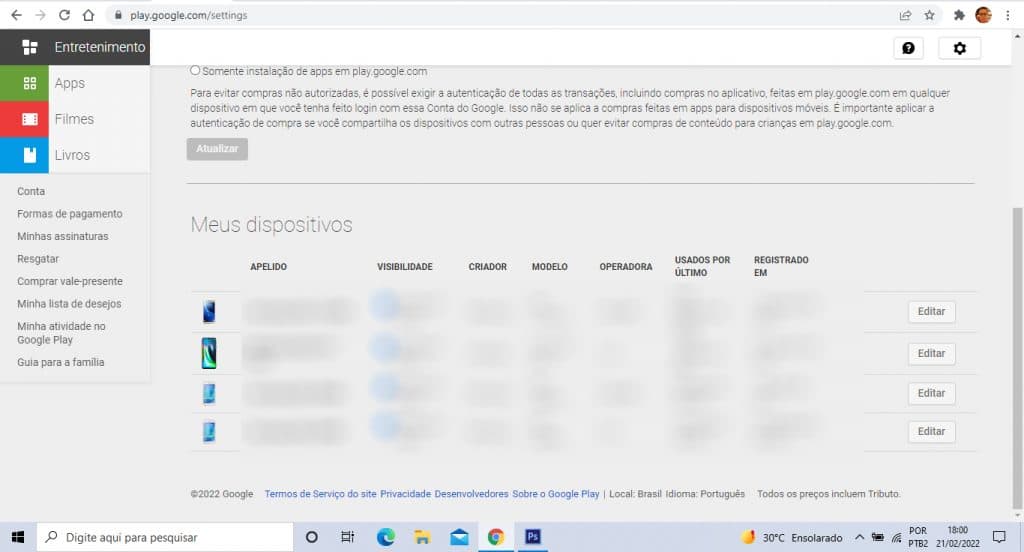
Task: Click the page vertical scrollbar
Action: pyautogui.click(x=1017, y=358)
